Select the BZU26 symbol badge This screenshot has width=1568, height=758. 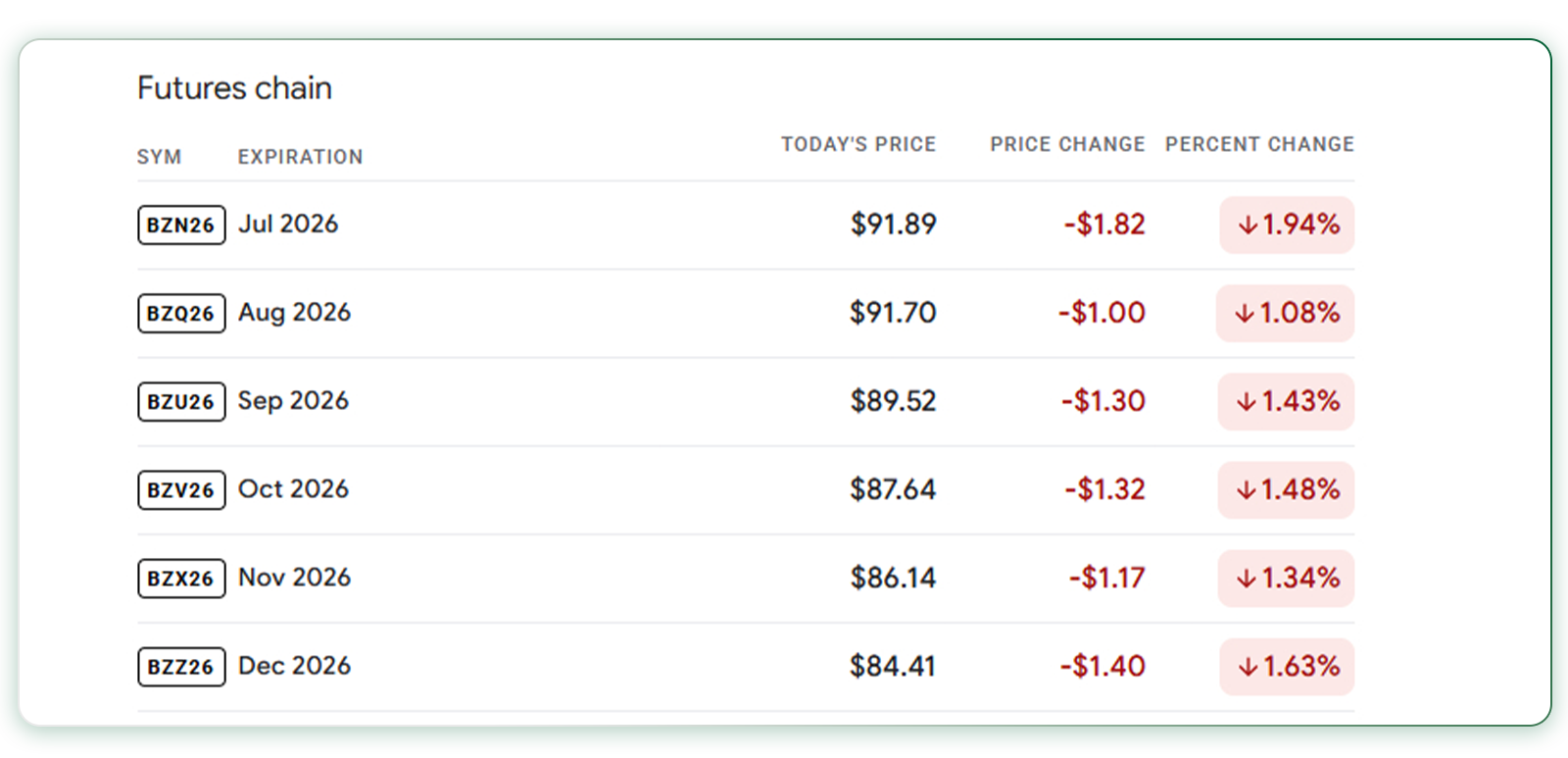pos(181,401)
